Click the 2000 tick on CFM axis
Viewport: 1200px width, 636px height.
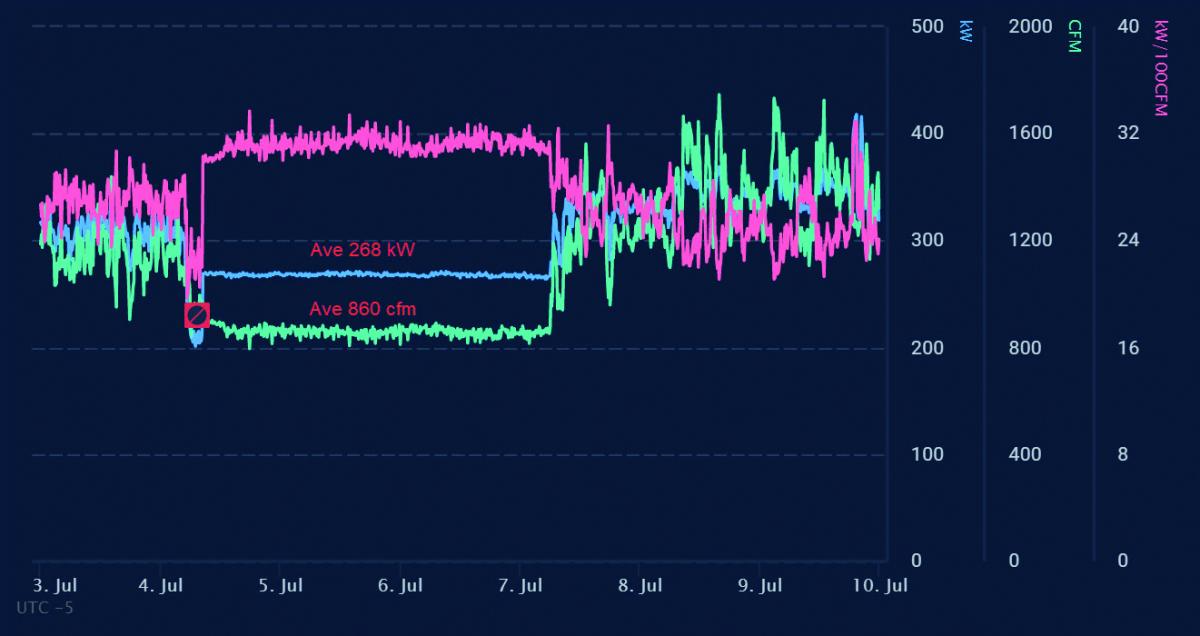coord(1031,26)
